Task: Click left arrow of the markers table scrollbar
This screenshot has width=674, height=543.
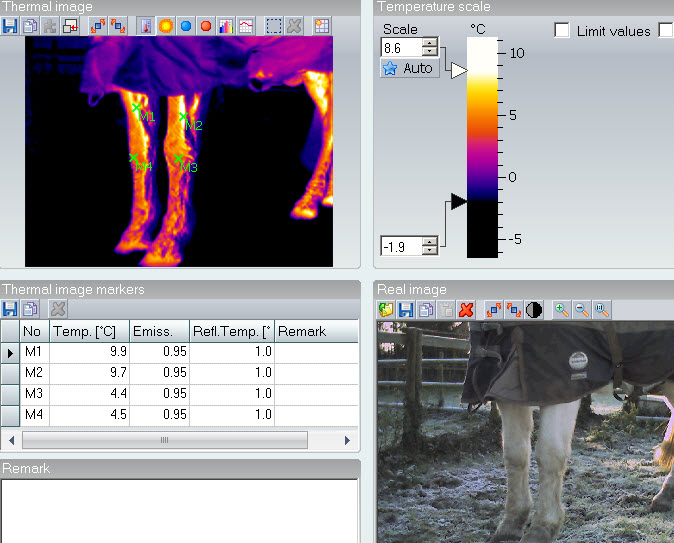Action: point(12,440)
